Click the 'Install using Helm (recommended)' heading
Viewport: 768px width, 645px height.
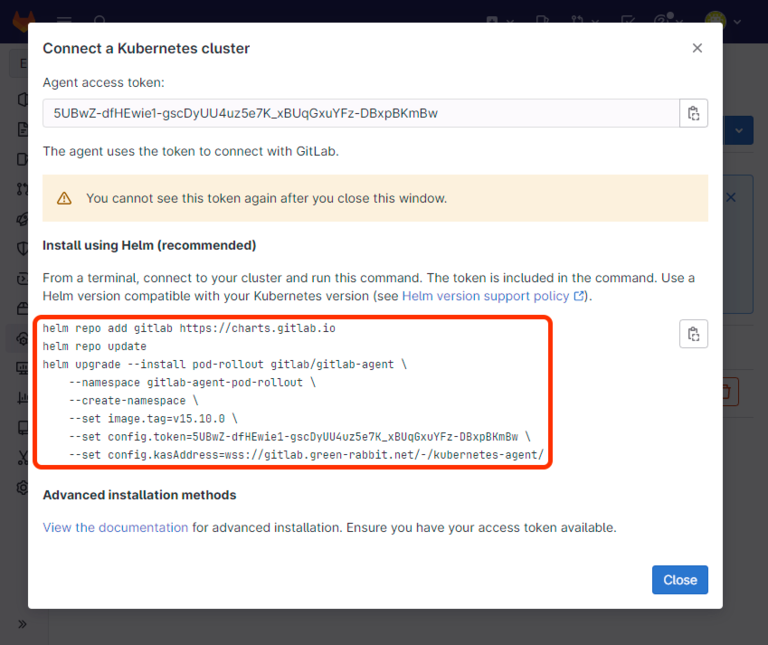pos(149,245)
